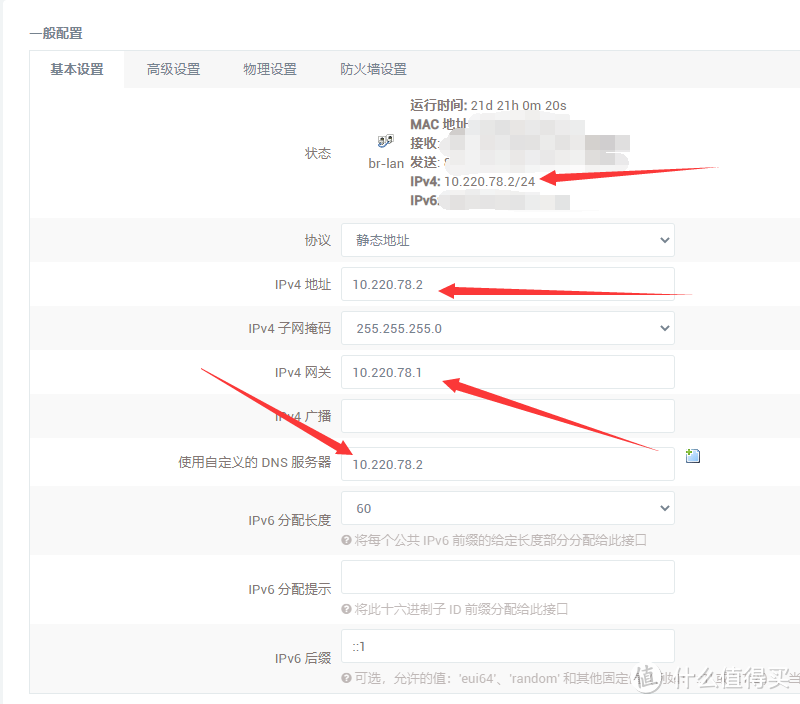
Task: Click the custom DNS 服务器 input field
Action: click(x=507, y=464)
